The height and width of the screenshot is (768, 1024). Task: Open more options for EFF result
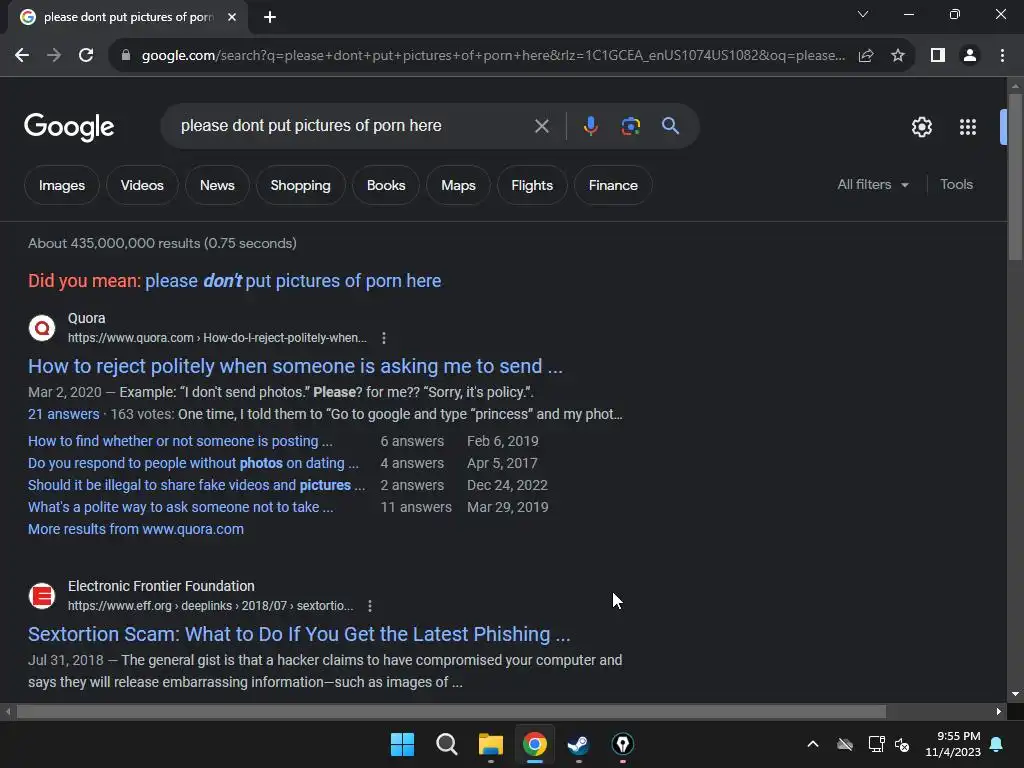click(370, 605)
